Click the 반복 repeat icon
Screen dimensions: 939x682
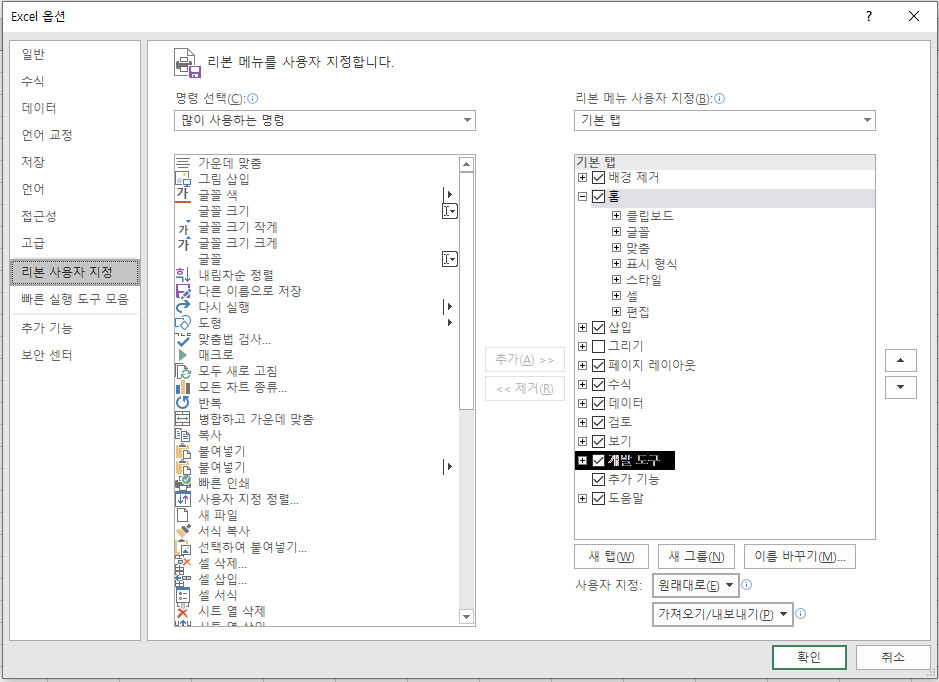183,403
